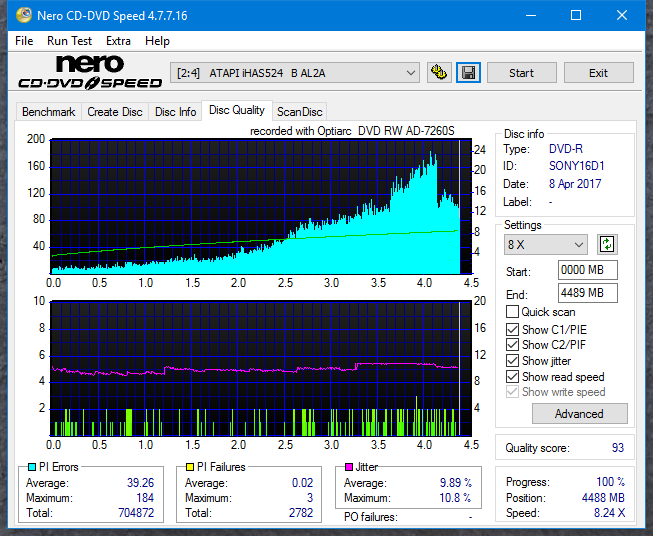The height and width of the screenshot is (536, 653).
Task: Click the recorded with Optiarc DVD RW caption
Action: pyautogui.click(x=352, y=131)
